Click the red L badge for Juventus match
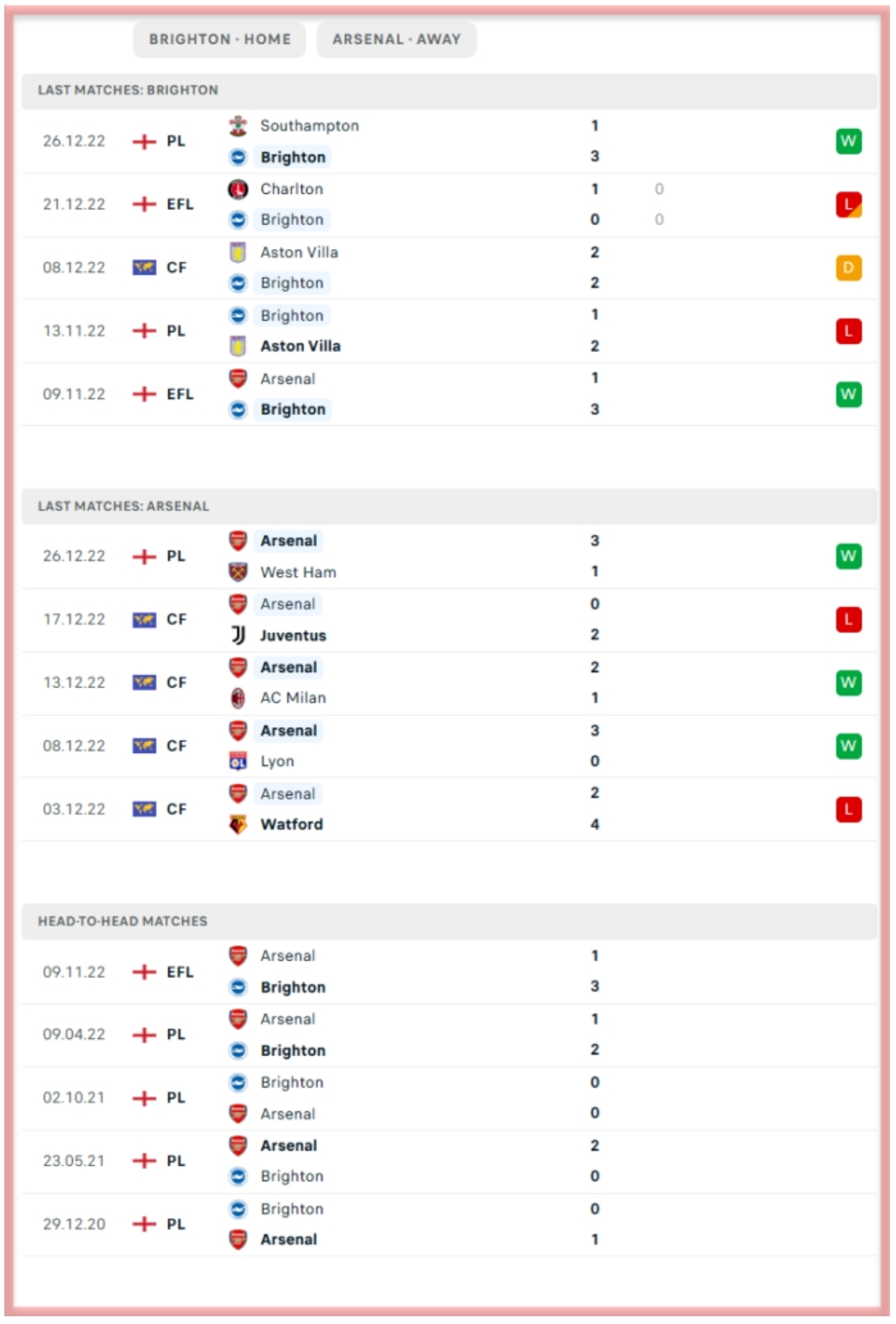This screenshot has height=1324, width=896. tap(848, 620)
